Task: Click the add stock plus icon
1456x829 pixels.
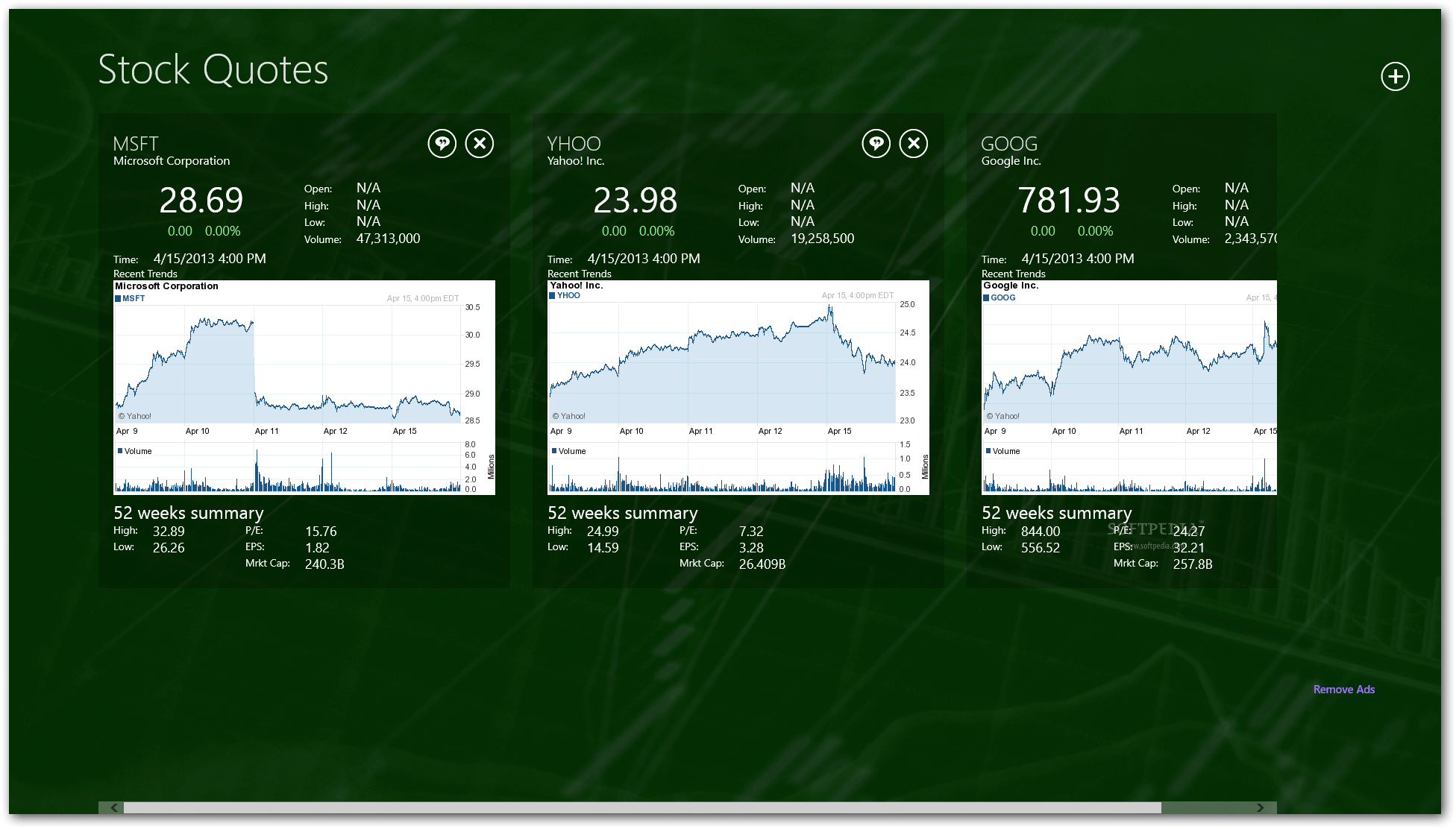Action: pyautogui.click(x=1395, y=76)
